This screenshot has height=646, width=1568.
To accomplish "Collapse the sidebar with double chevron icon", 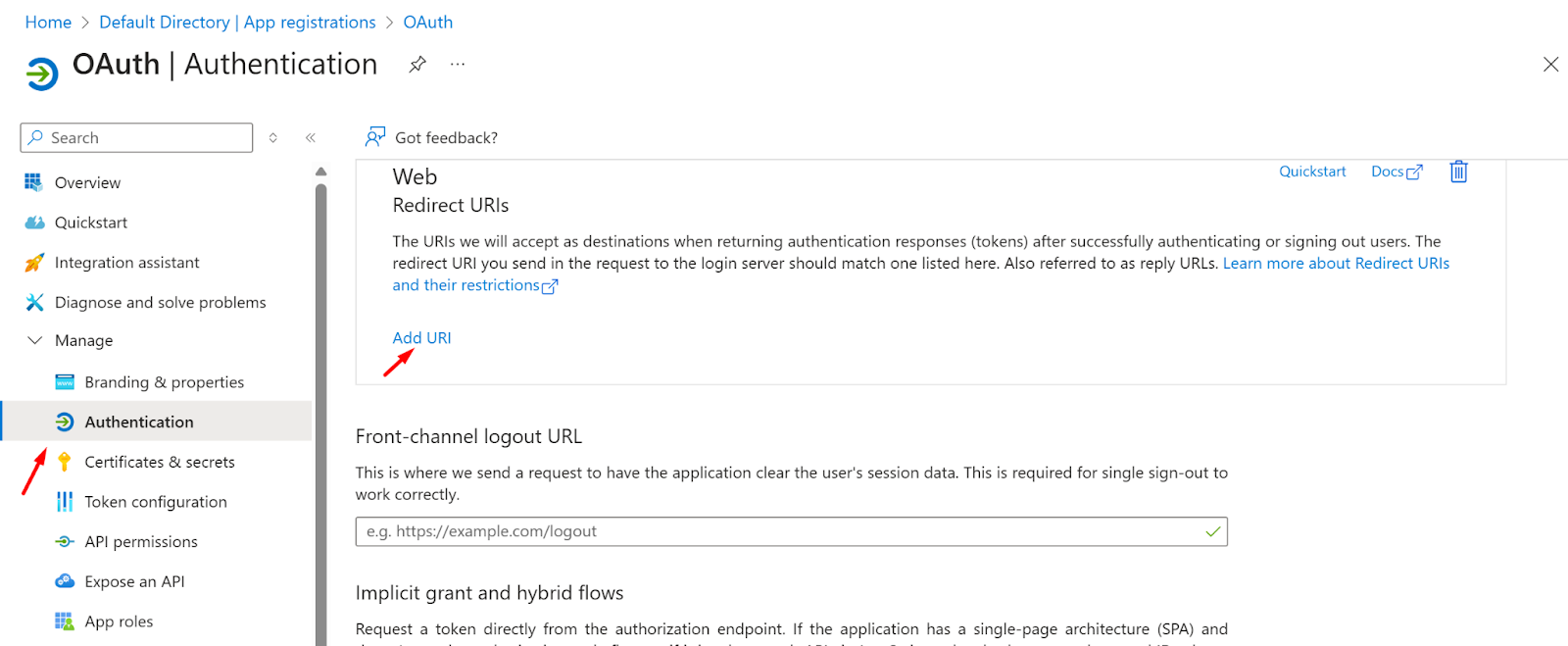I will coord(311,138).
